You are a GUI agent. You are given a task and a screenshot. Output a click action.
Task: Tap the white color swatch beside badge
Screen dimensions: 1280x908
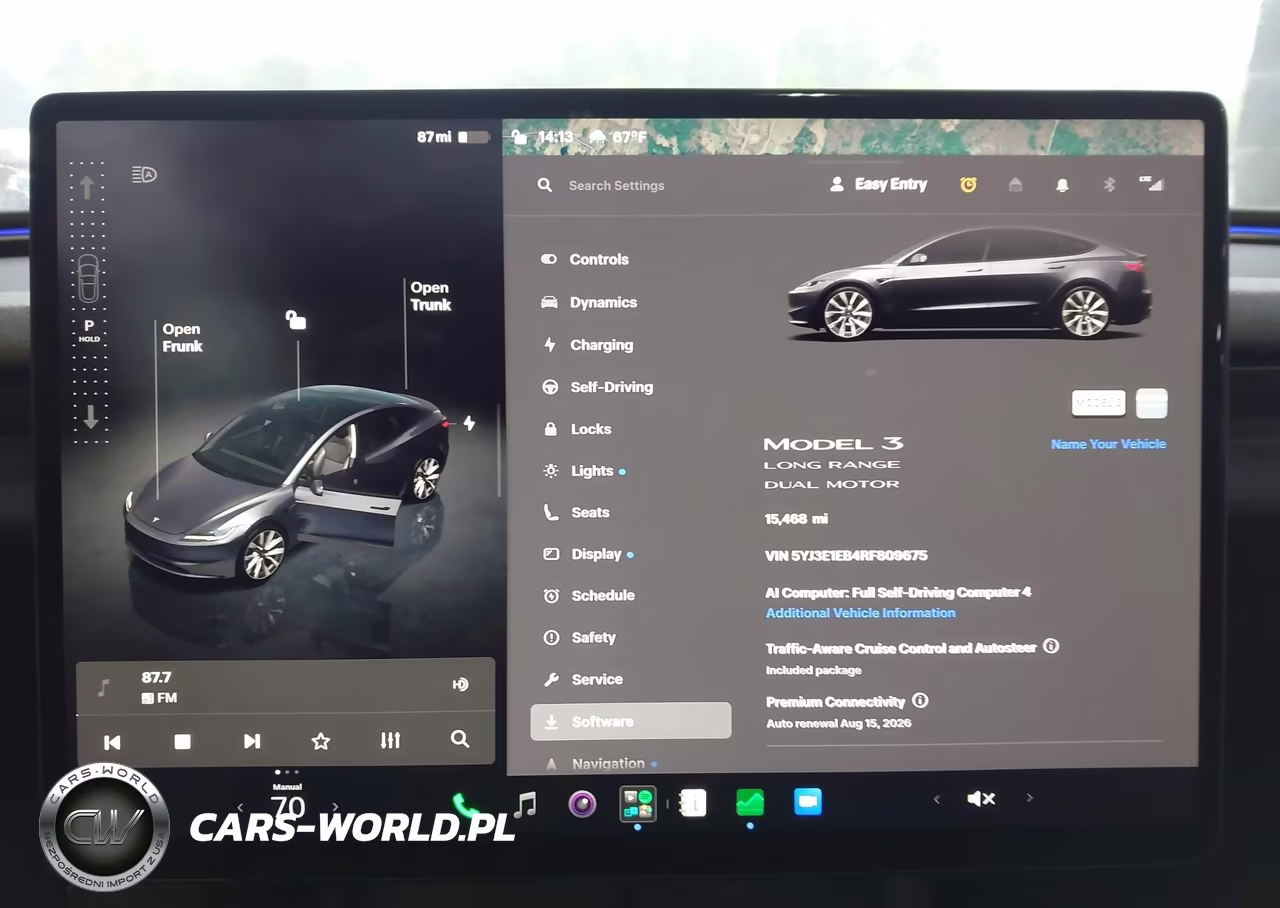tap(1152, 403)
